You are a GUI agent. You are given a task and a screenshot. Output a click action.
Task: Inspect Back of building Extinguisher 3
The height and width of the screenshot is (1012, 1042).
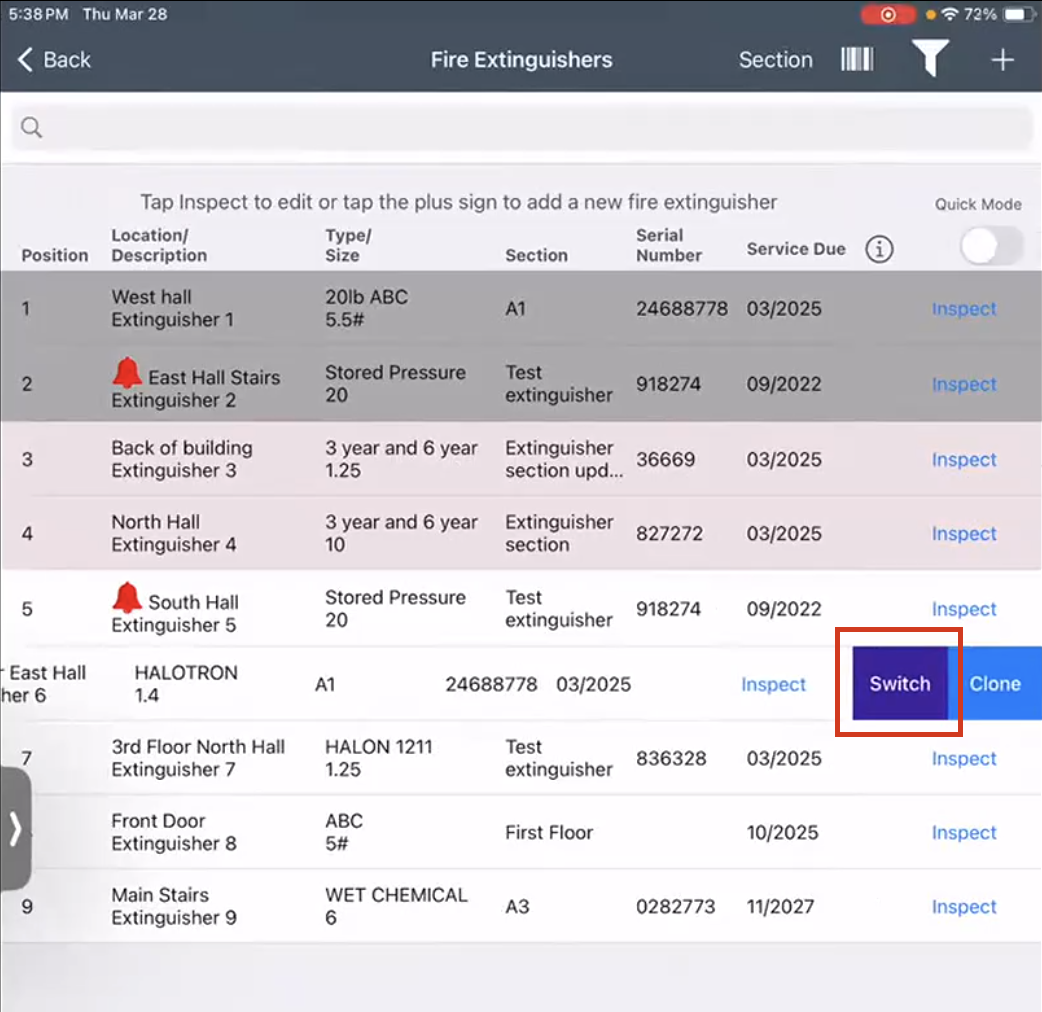[x=964, y=459]
